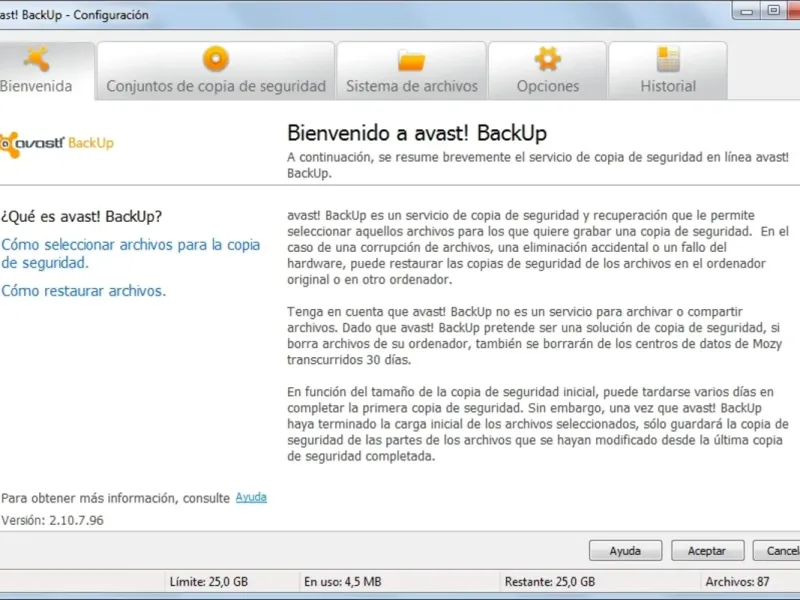
Task: Click the orange folder icon
Action: pos(411,61)
